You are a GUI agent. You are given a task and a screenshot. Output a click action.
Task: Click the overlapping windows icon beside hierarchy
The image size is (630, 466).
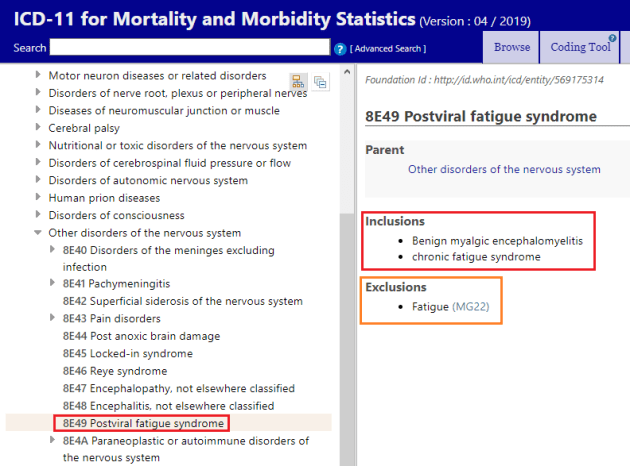(321, 82)
